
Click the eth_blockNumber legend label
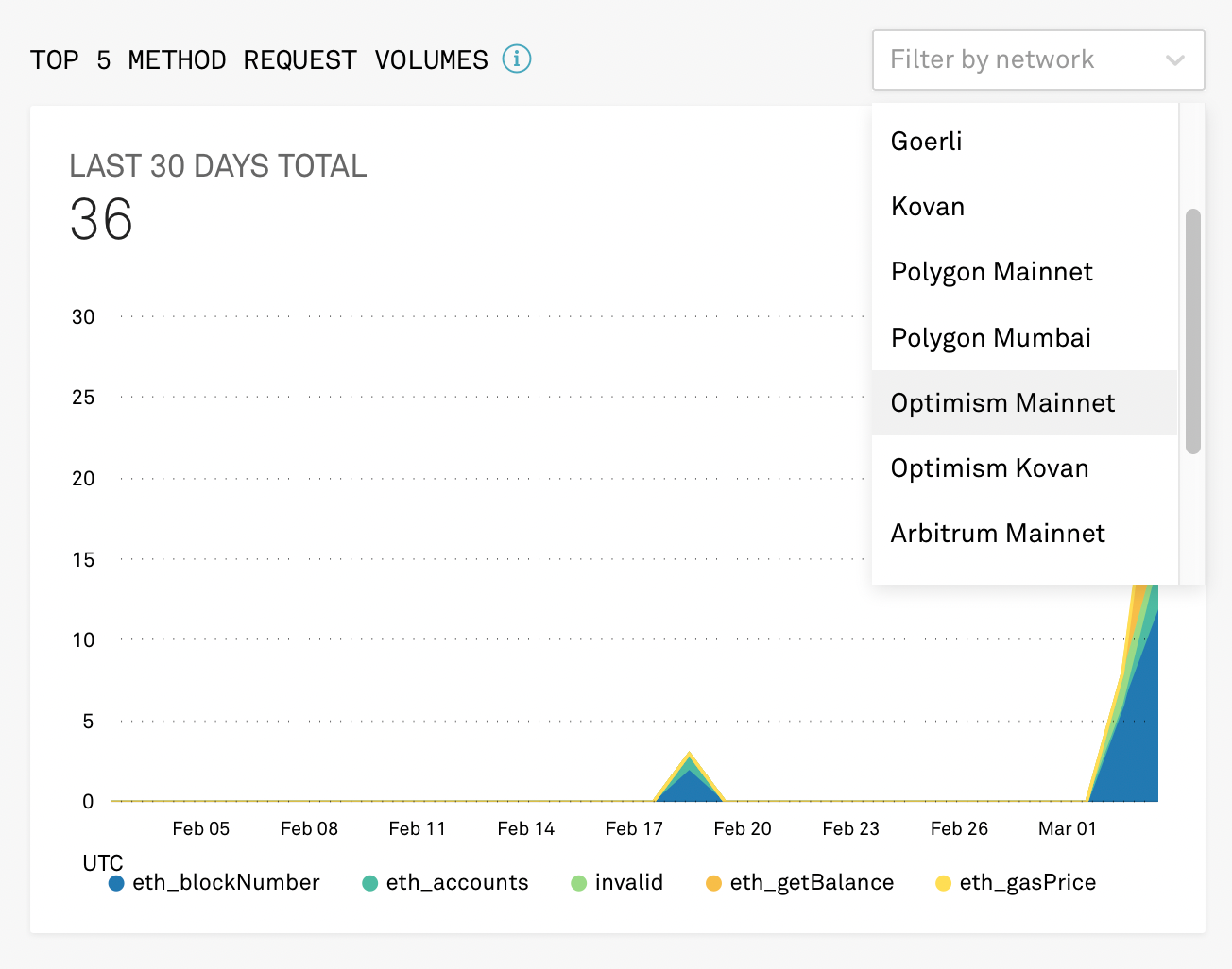tap(226, 883)
